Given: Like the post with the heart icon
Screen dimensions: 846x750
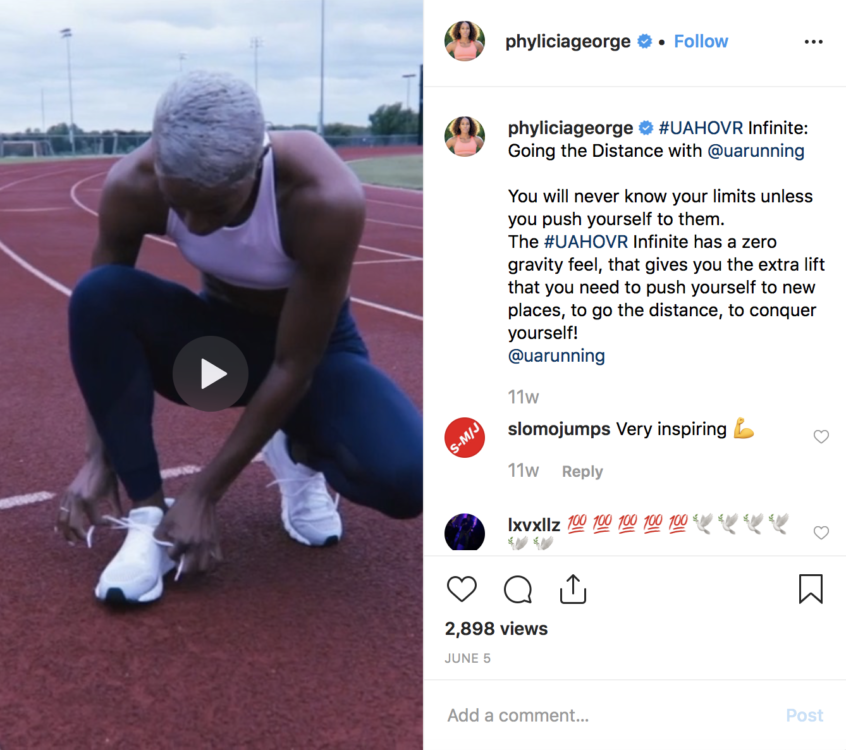Looking at the screenshot, I should (x=462, y=589).
